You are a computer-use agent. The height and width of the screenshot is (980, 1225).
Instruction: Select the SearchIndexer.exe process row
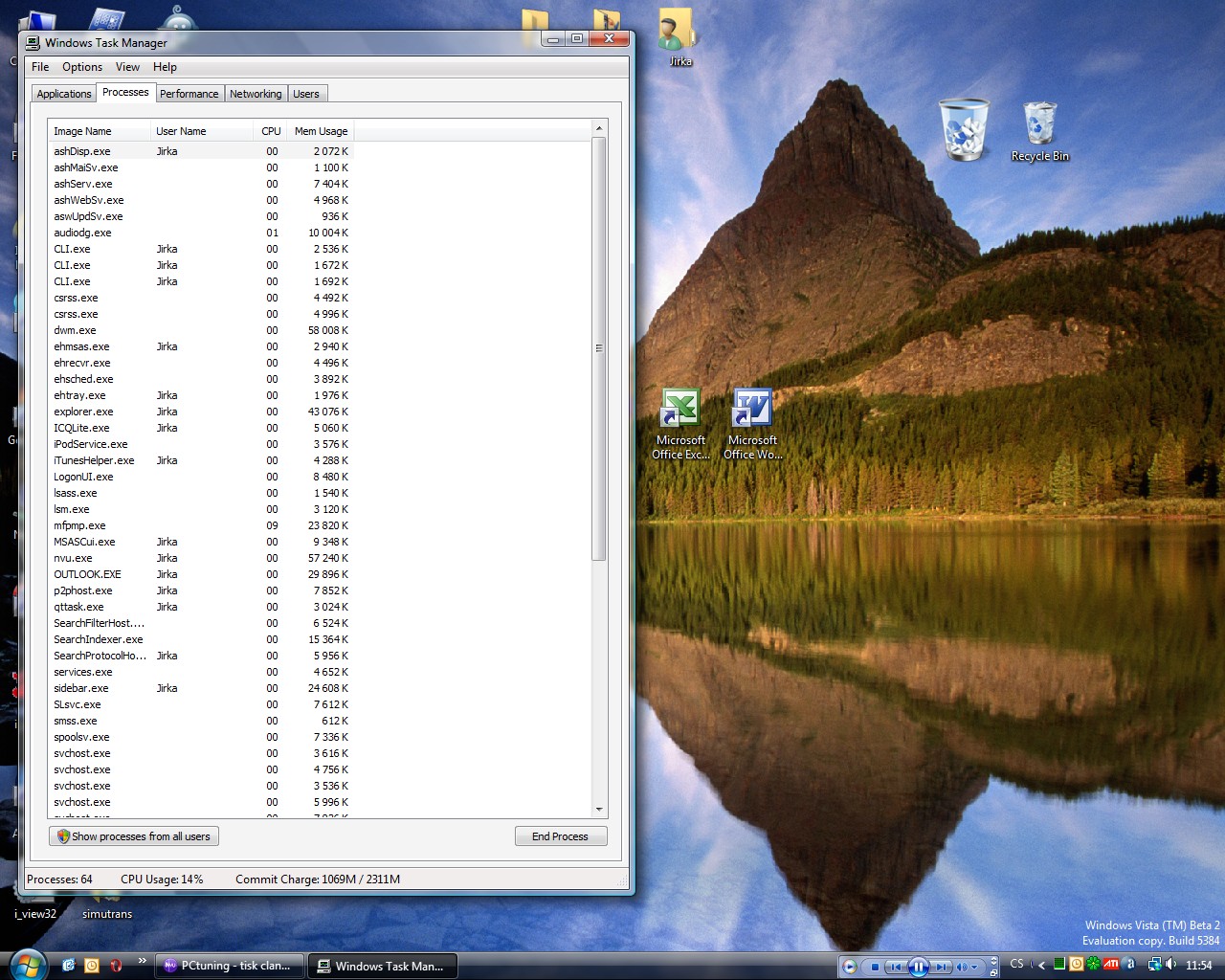(x=201, y=639)
